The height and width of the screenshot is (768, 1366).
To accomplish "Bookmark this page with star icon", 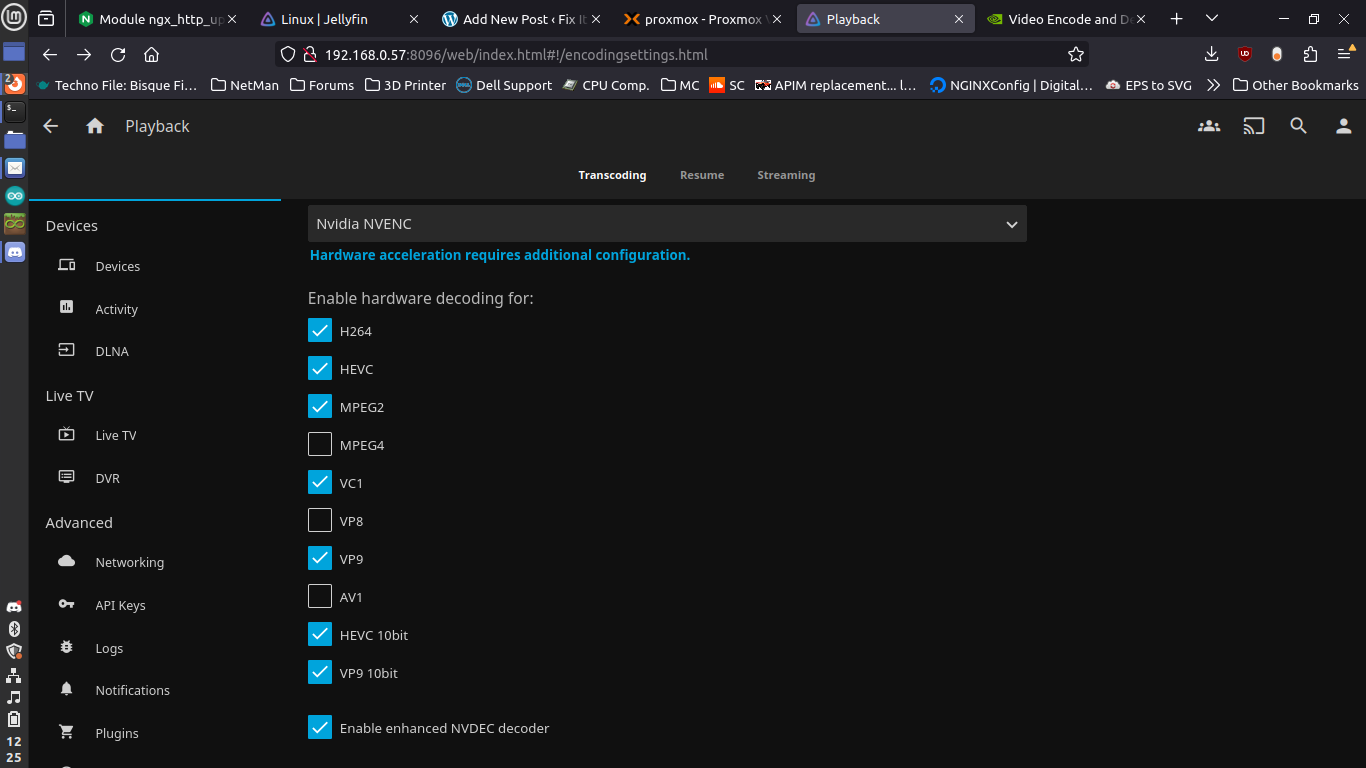I will tap(1076, 54).
